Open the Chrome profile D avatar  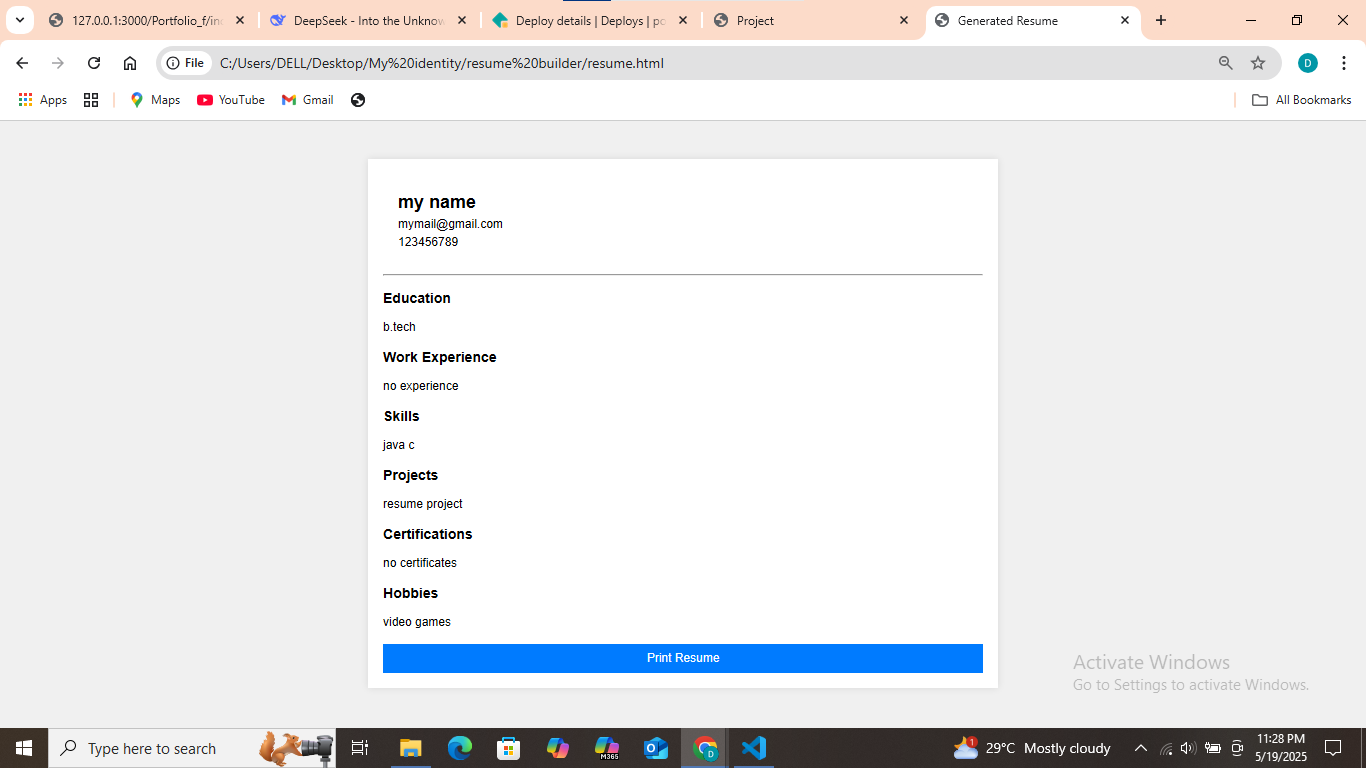1308,63
